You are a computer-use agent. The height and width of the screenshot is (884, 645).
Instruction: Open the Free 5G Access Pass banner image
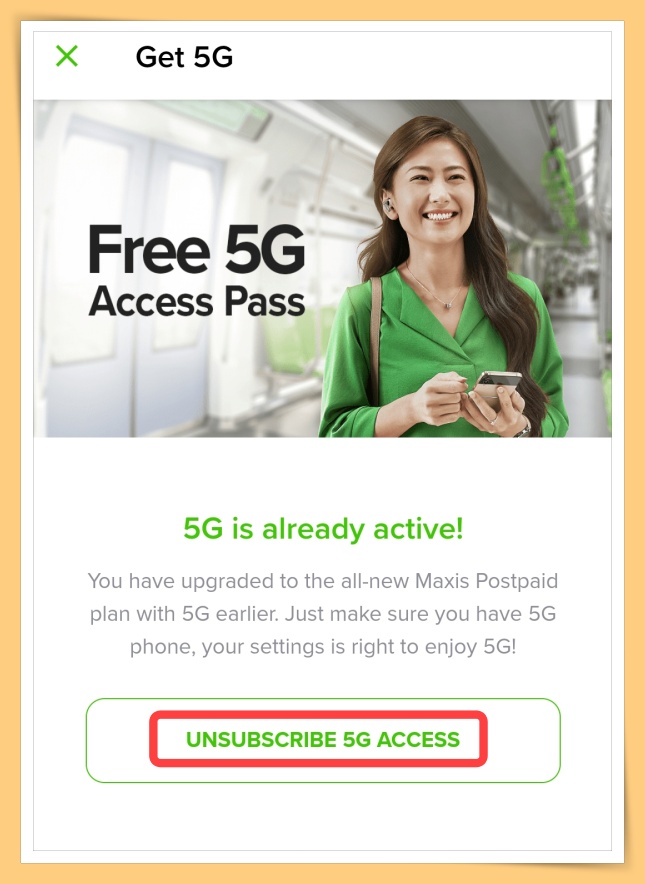(x=322, y=268)
